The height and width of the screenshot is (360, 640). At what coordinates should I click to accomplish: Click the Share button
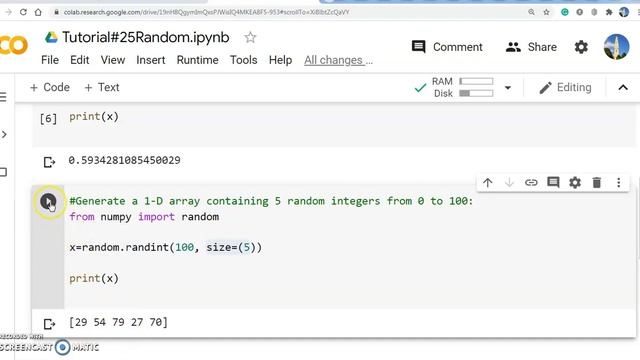531,47
